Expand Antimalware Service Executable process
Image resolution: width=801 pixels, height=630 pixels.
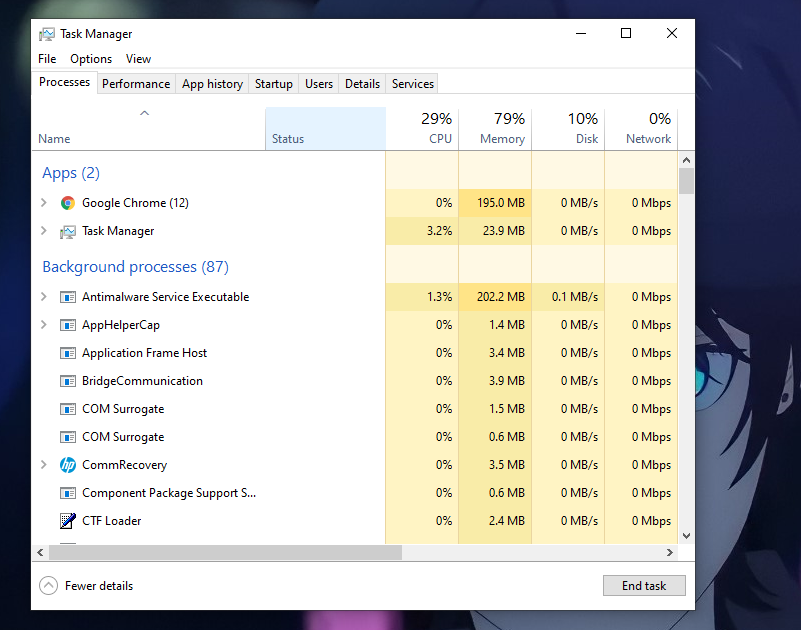44,297
